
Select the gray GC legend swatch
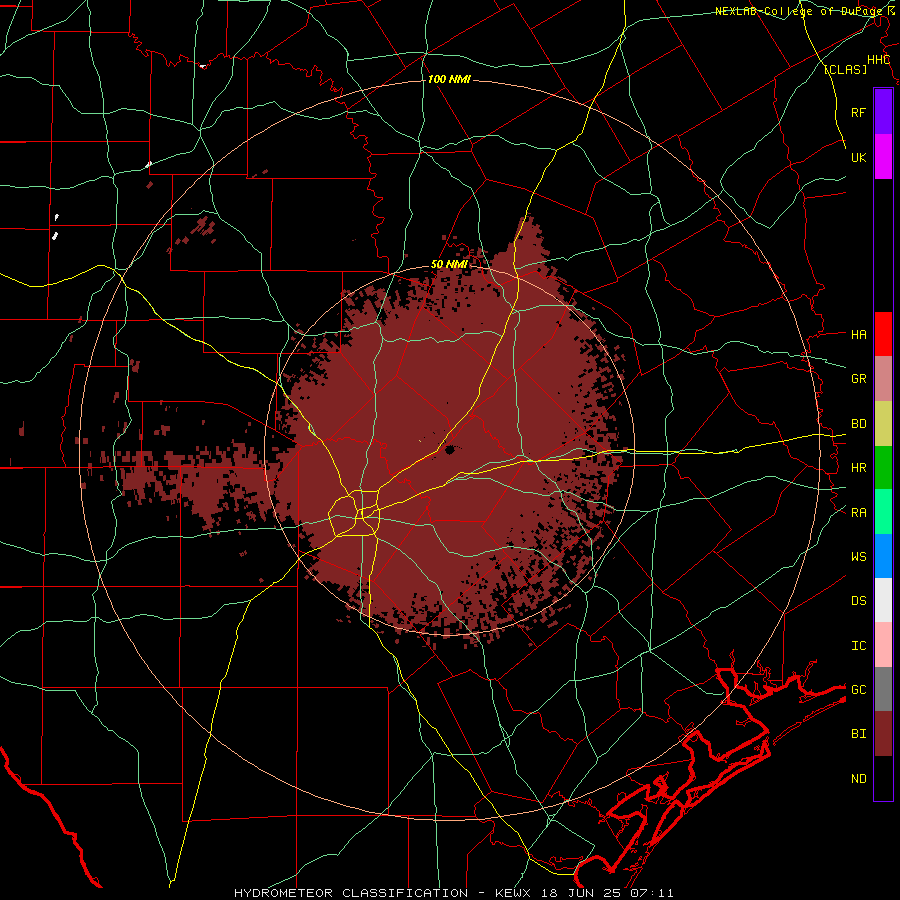click(883, 689)
